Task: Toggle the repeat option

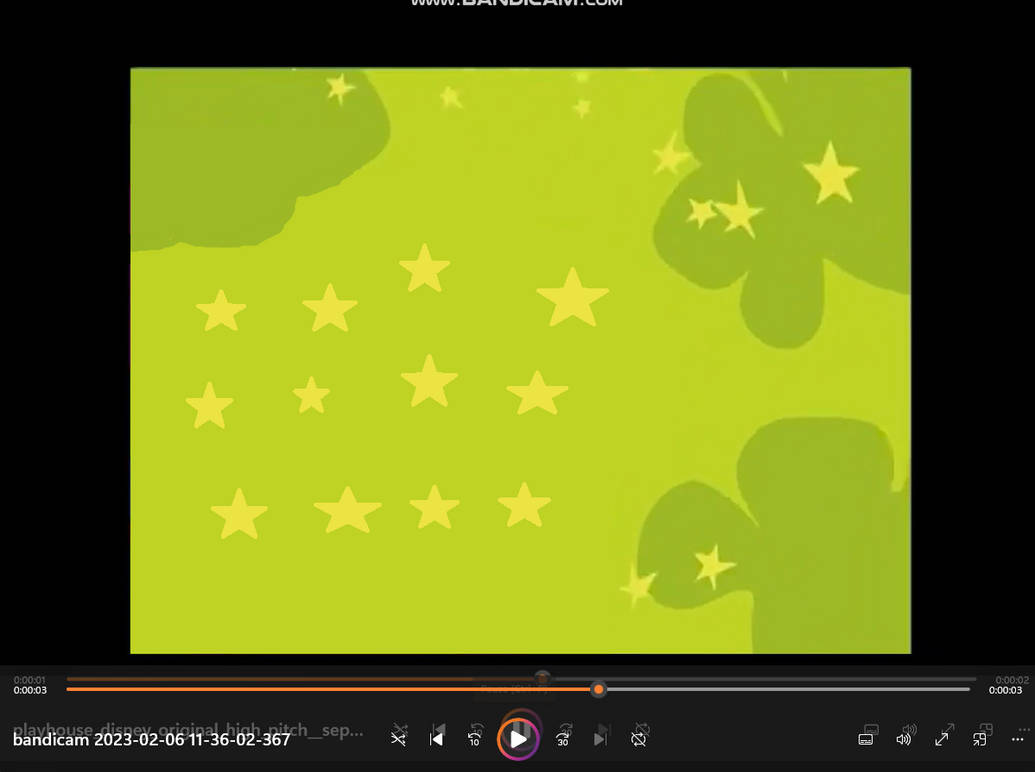Action: pos(638,739)
